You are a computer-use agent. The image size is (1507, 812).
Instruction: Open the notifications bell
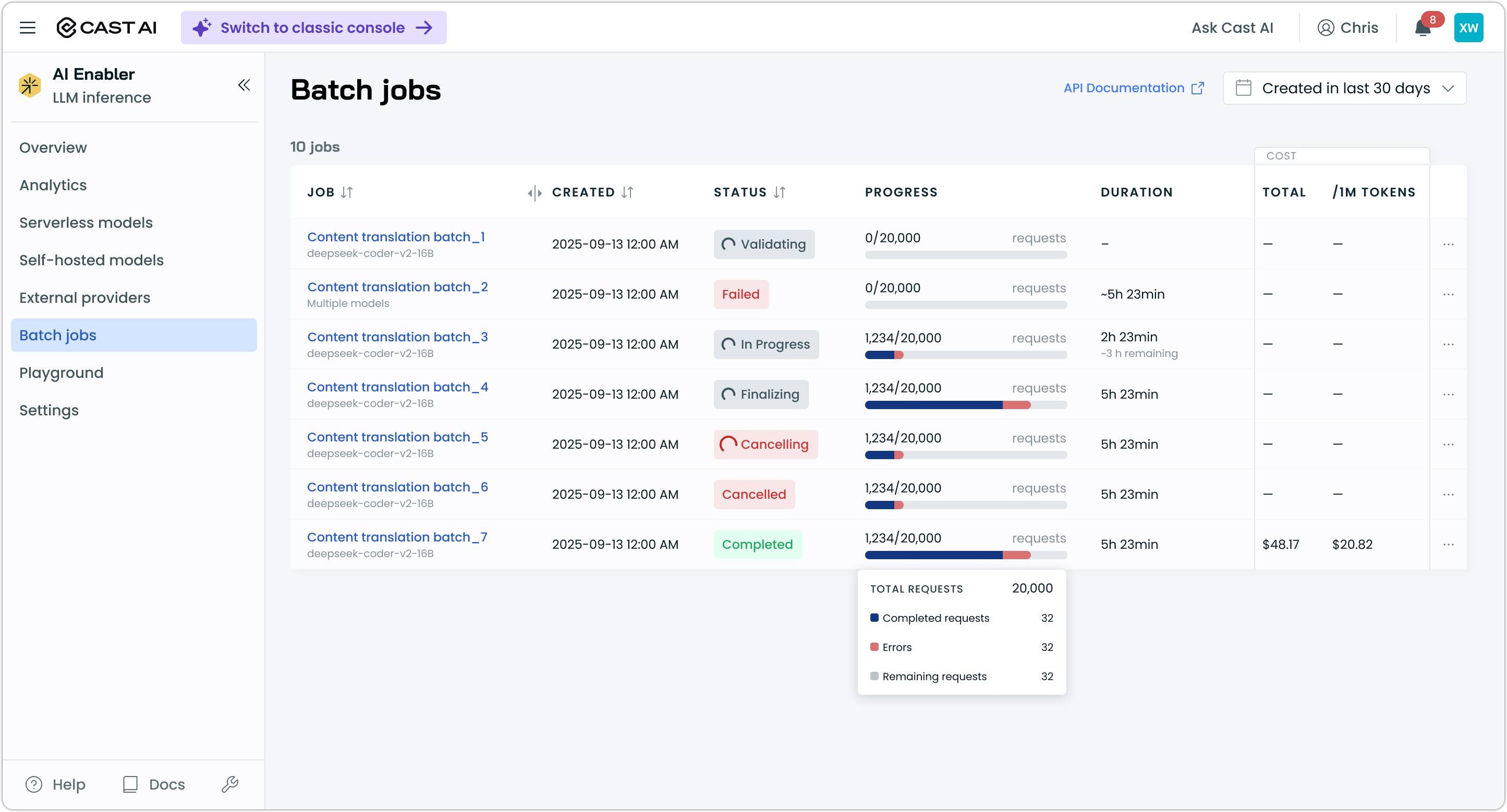coord(1422,28)
